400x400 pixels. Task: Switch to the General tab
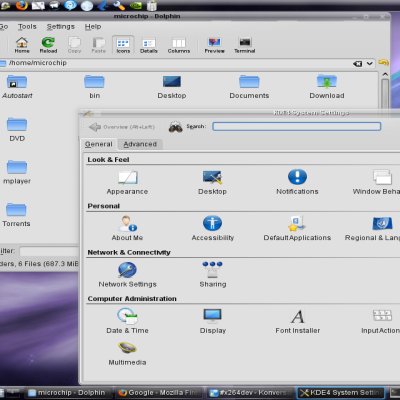(x=99, y=144)
